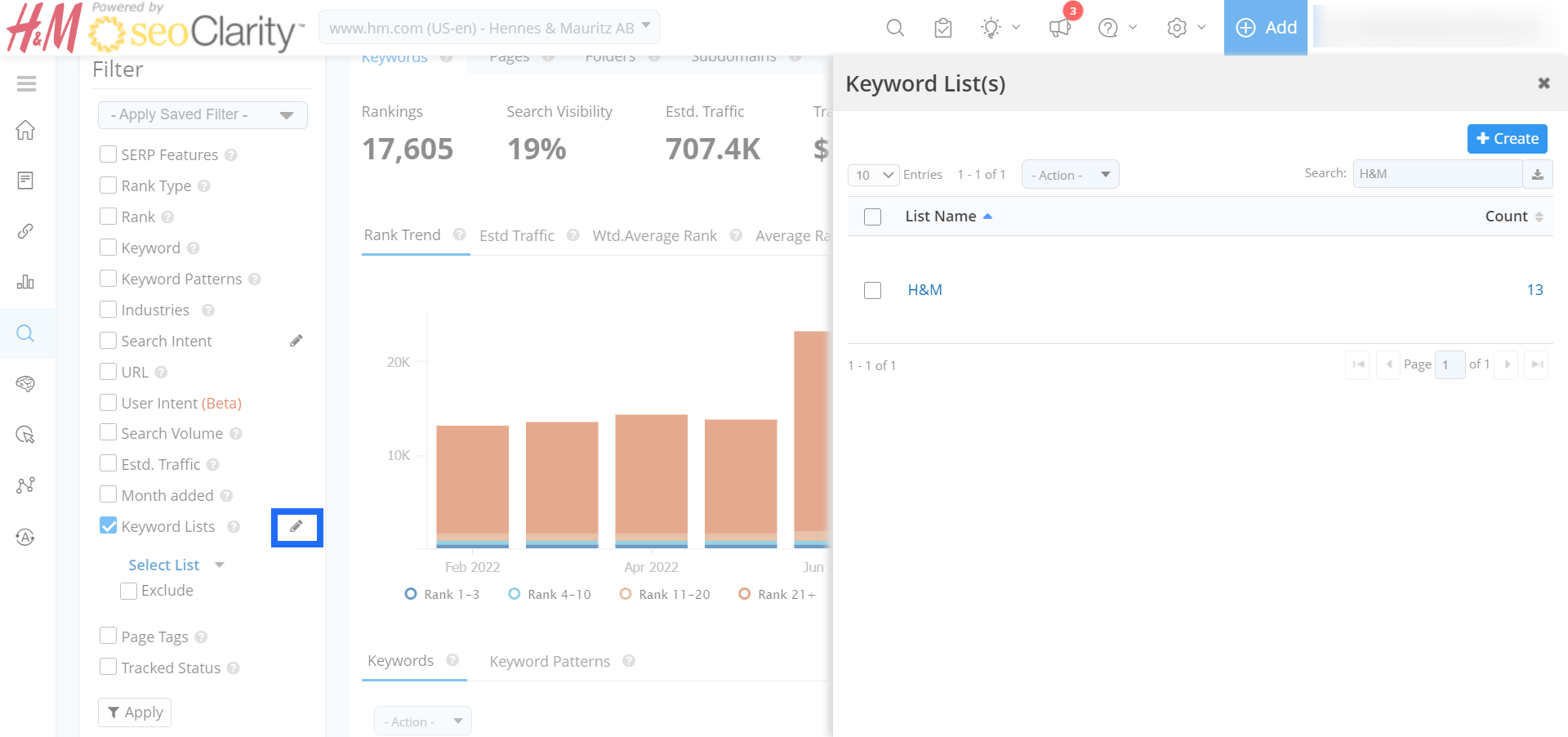Click the pencil icon beside Keyword Lists
Image resolution: width=1568 pixels, height=737 pixels.
click(296, 527)
